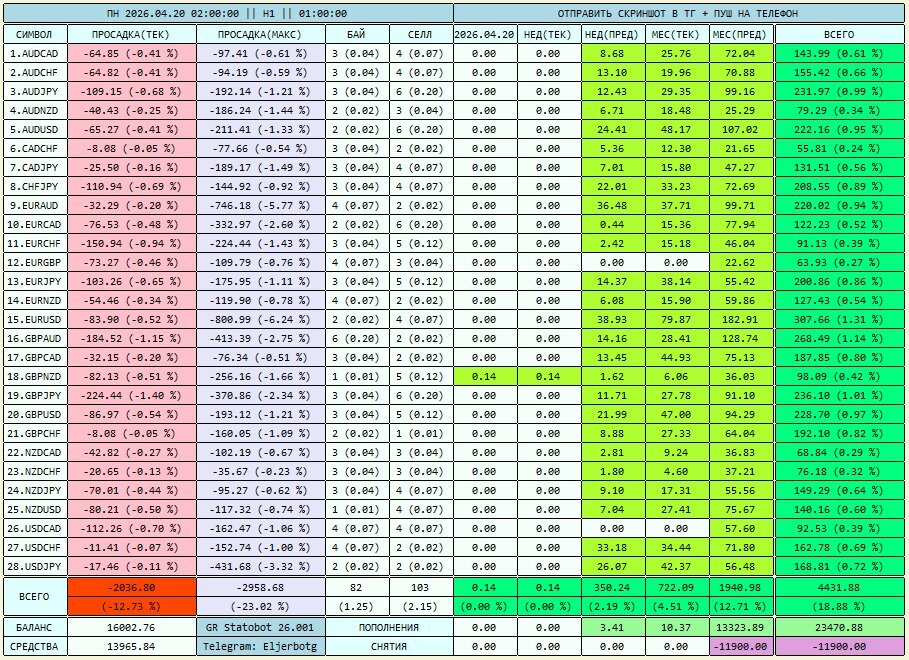The height and width of the screenshot is (660, 909).
Task: Click the previous week total 350.24
Action: click(612, 588)
